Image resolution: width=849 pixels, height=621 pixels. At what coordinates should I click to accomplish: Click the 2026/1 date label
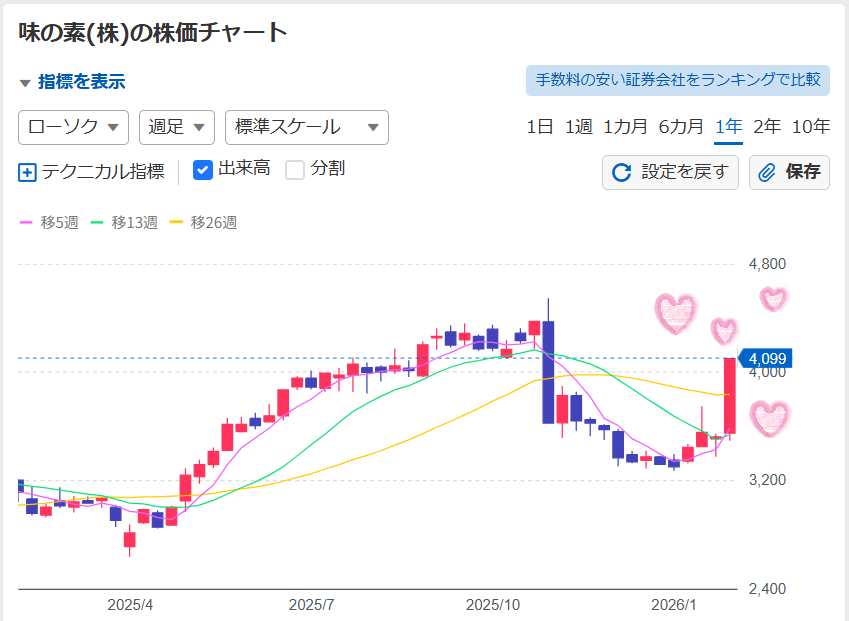click(x=674, y=605)
